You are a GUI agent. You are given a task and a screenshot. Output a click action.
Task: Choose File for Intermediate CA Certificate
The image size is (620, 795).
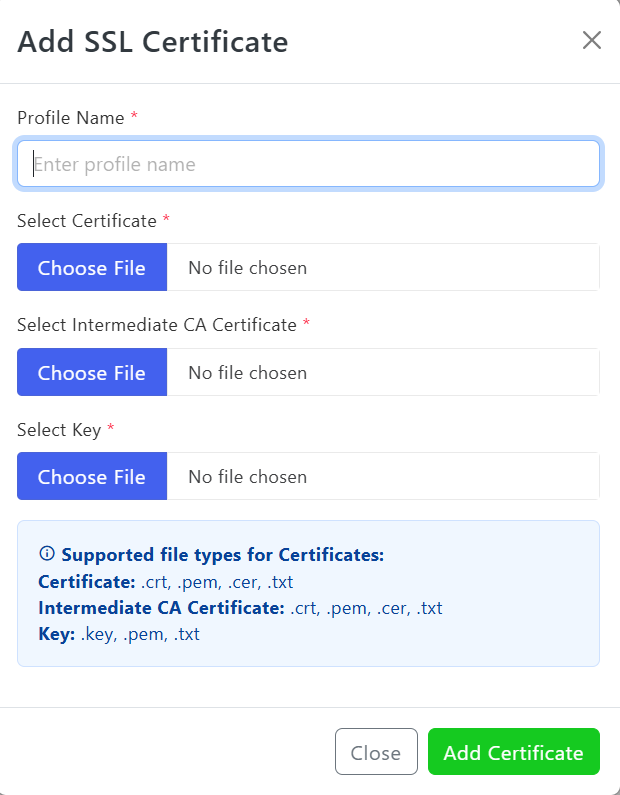click(92, 373)
